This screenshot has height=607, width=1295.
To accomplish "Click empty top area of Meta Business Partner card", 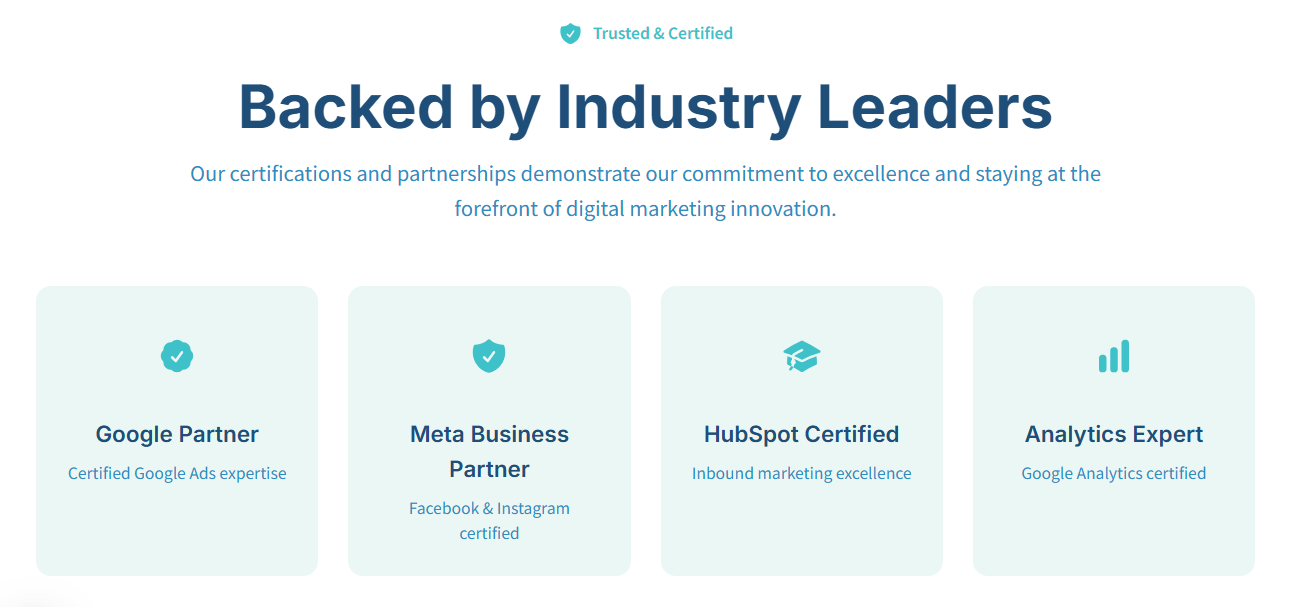I will [489, 308].
